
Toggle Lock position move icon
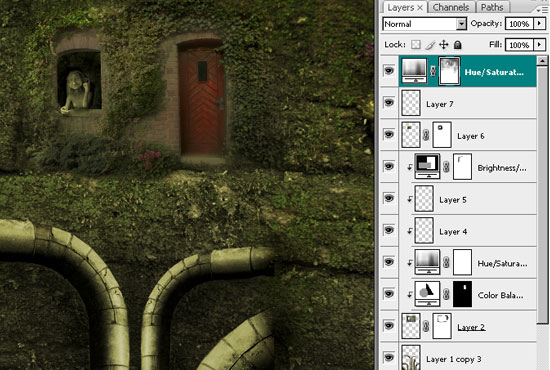(x=444, y=45)
